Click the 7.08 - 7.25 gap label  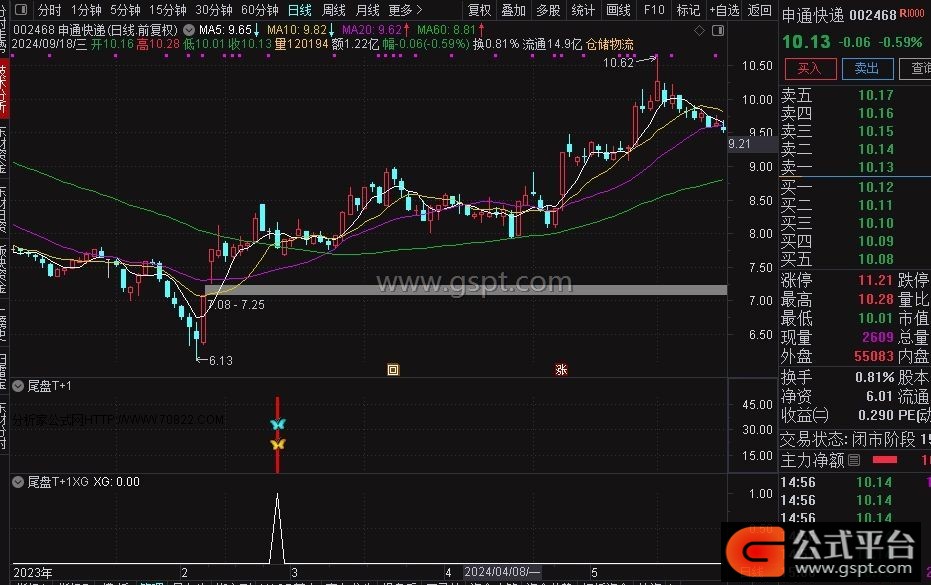click(x=236, y=304)
